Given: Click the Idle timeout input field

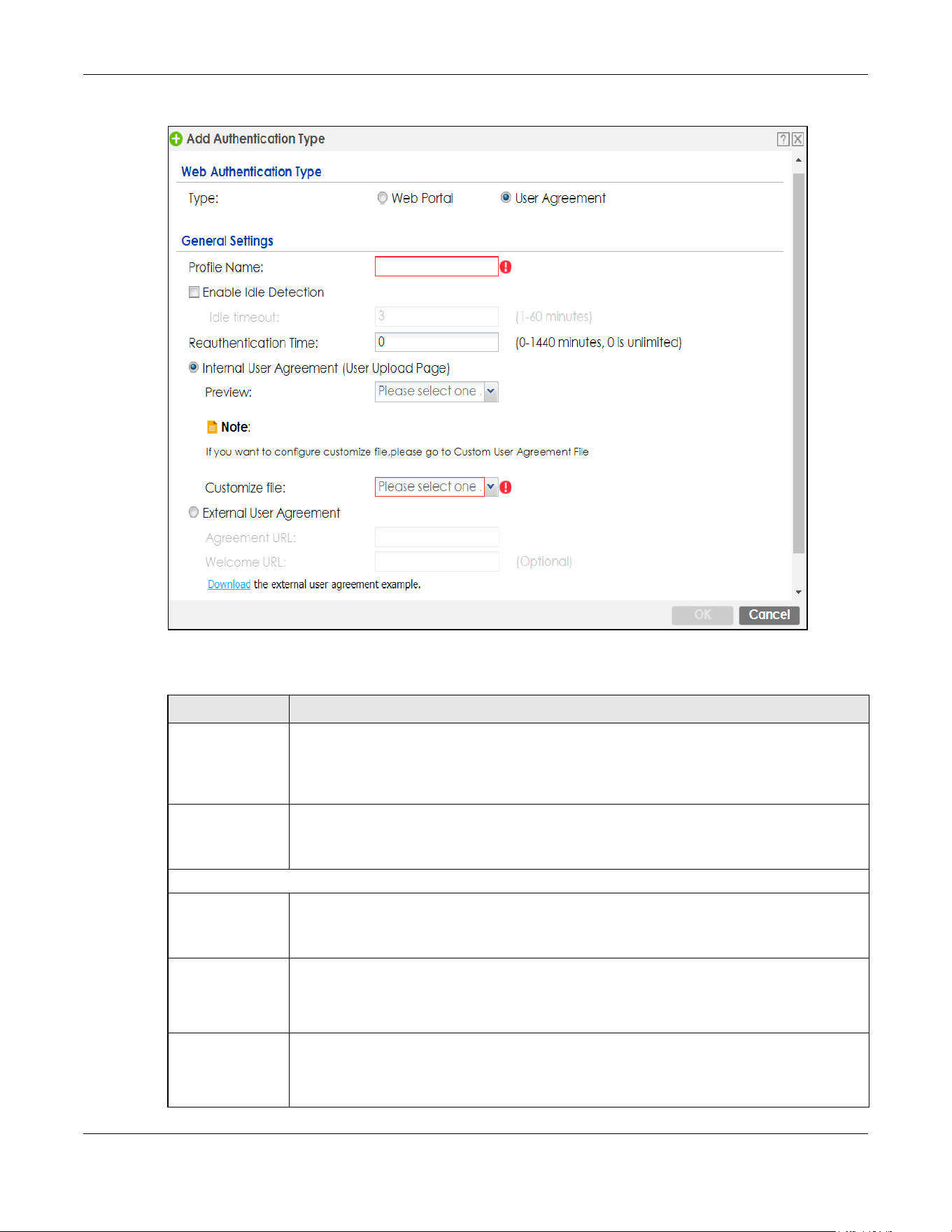Looking at the screenshot, I should click(x=436, y=316).
